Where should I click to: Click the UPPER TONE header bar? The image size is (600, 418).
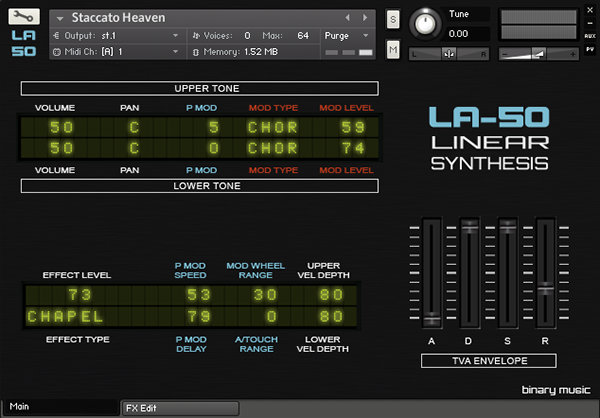200,88
